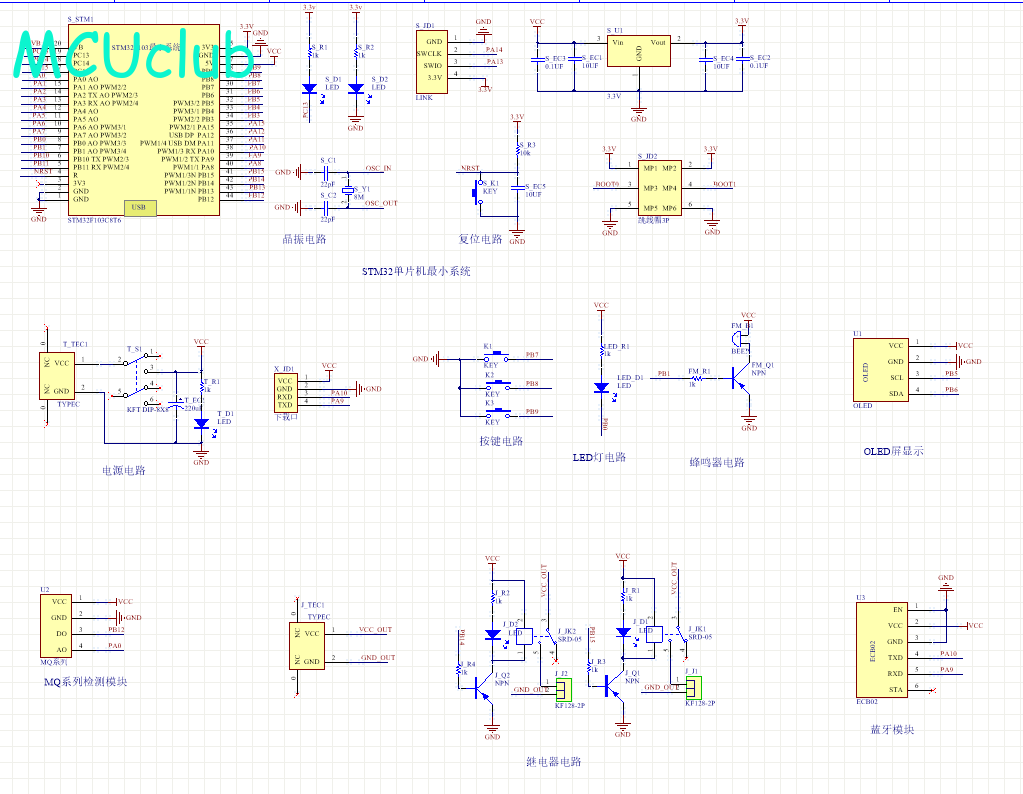Select the U2 MQ series sensor module
The height and width of the screenshot is (794, 1023).
(x=56, y=625)
